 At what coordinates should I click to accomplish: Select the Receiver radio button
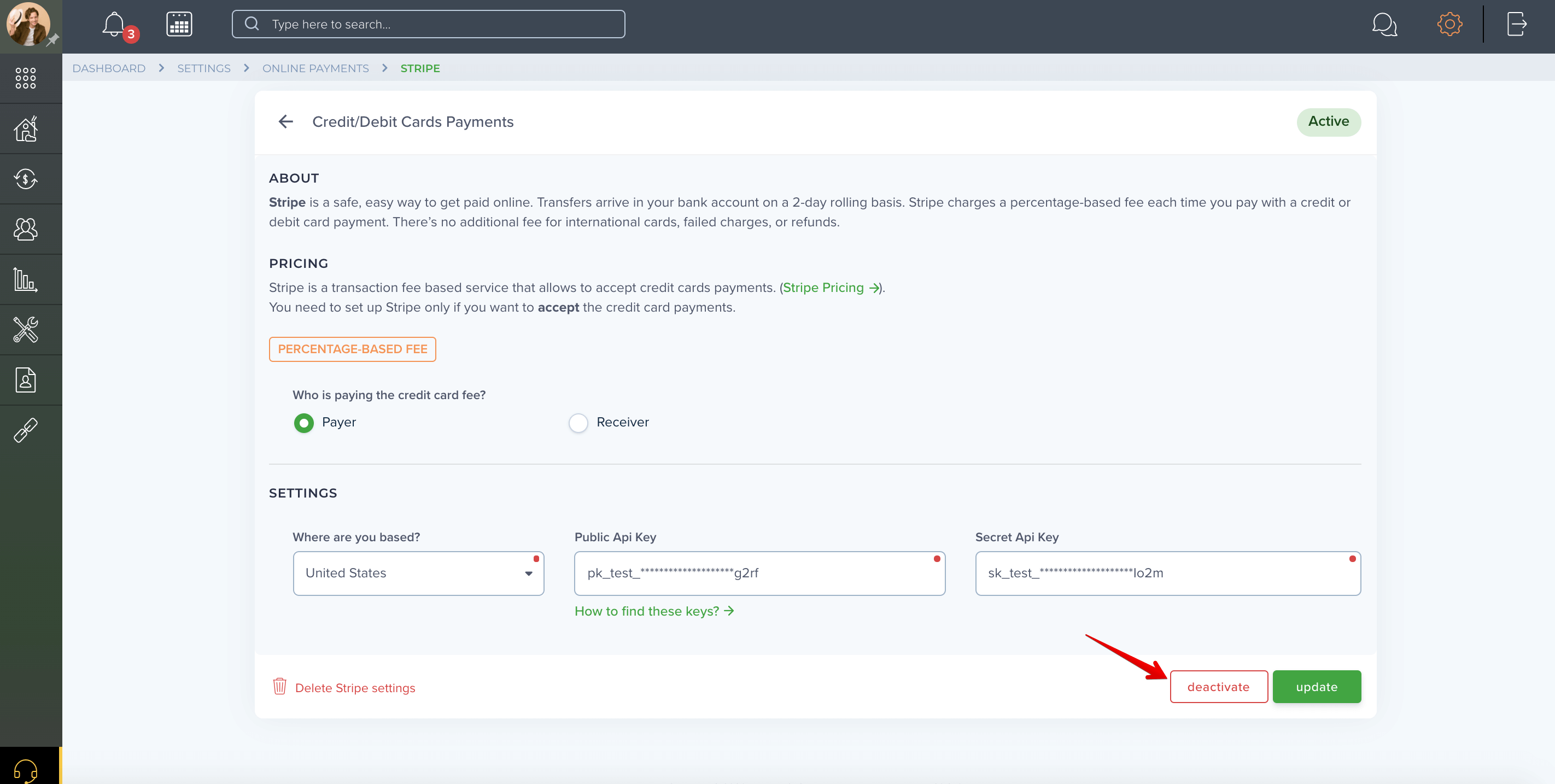[578, 423]
